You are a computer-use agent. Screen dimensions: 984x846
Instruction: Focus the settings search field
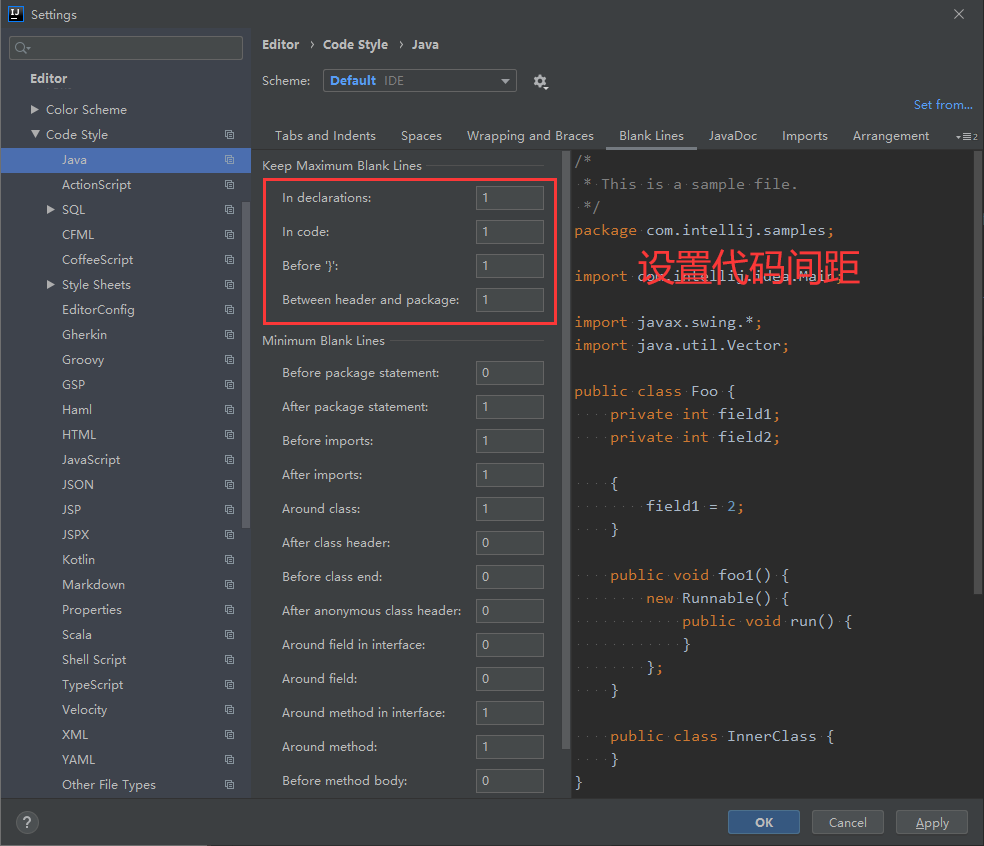click(126, 48)
